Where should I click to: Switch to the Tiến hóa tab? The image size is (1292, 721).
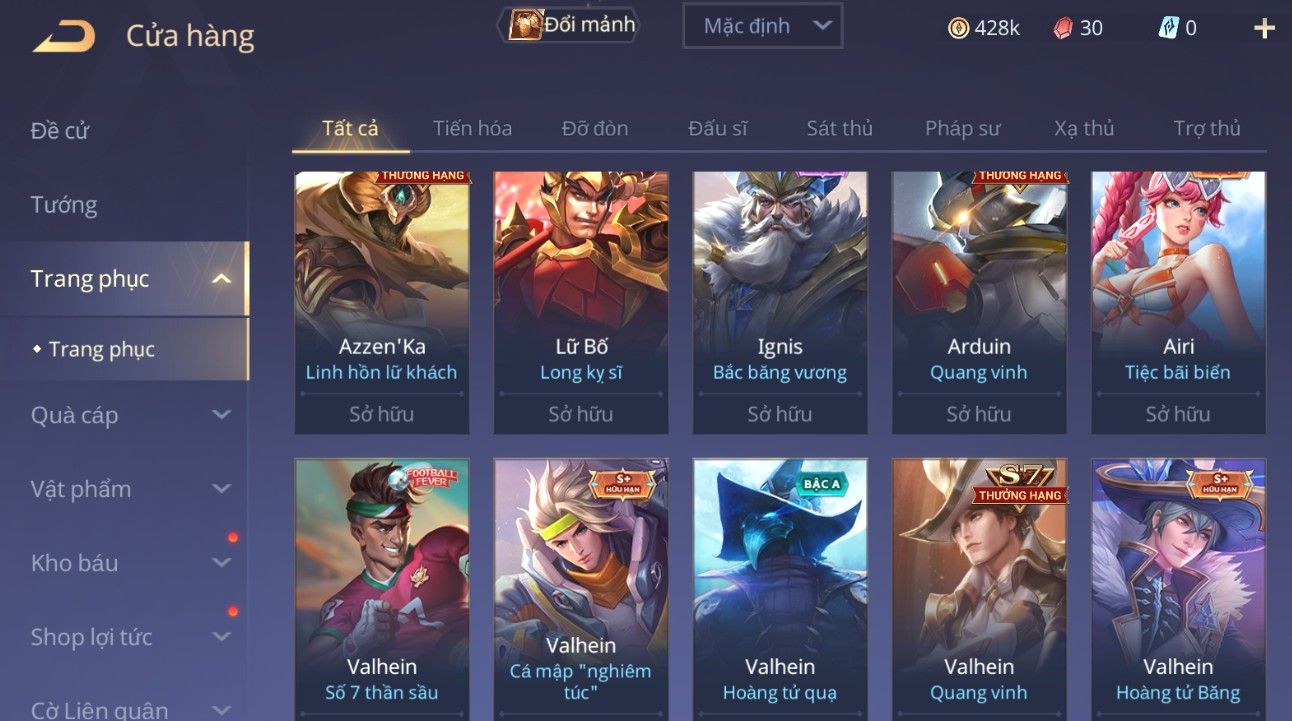[x=472, y=128]
